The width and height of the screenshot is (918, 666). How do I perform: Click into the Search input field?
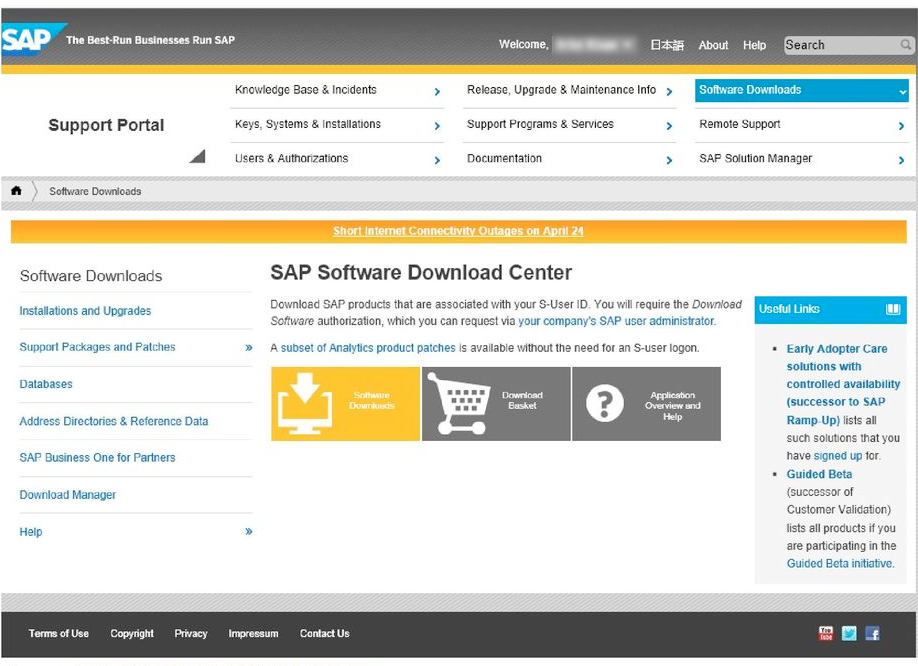coord(841,45)
